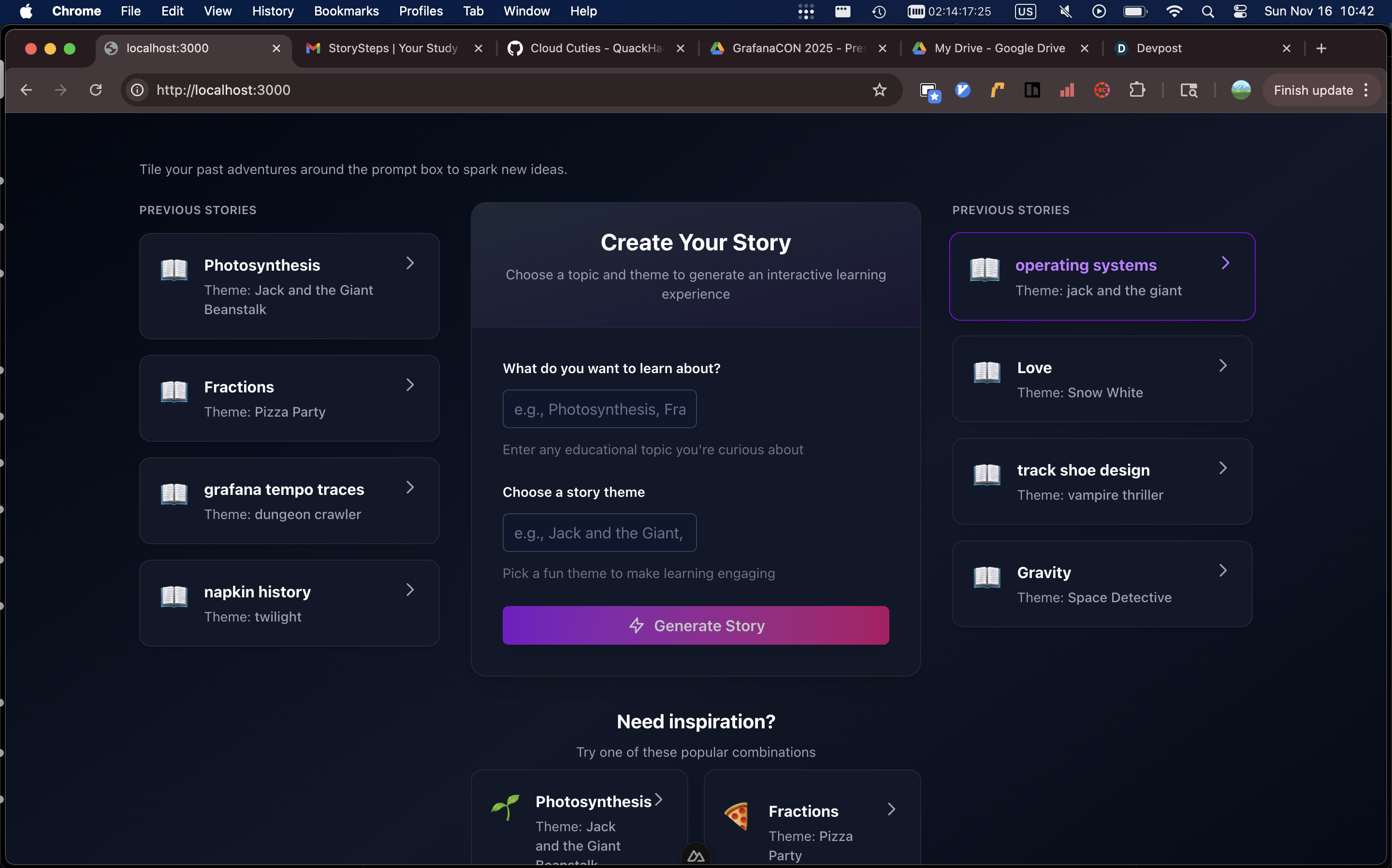The height and width of the screenshot is (868, 1392).
Task: Open the Fractions Pizza Party story chevron
Action: (x=410, y=385)
